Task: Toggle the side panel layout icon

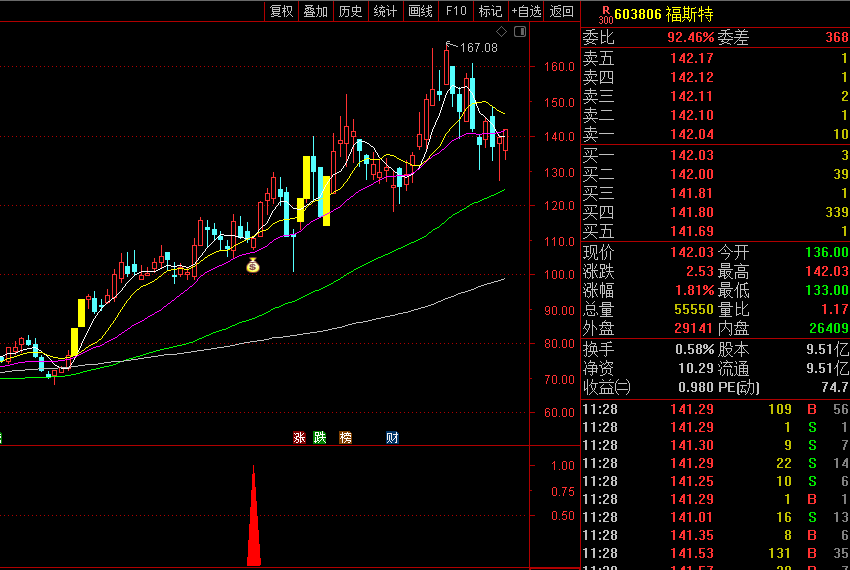Action: 520,31
